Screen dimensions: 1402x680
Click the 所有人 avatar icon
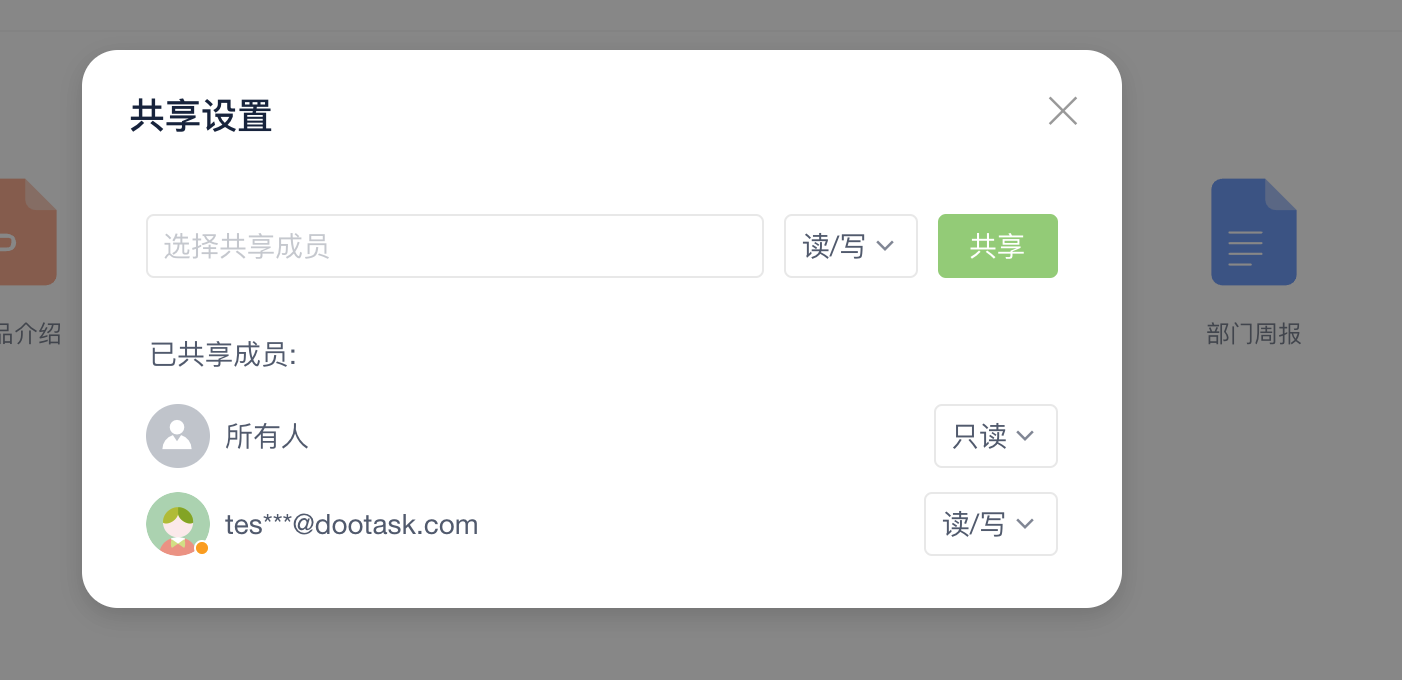coord(178,436)
